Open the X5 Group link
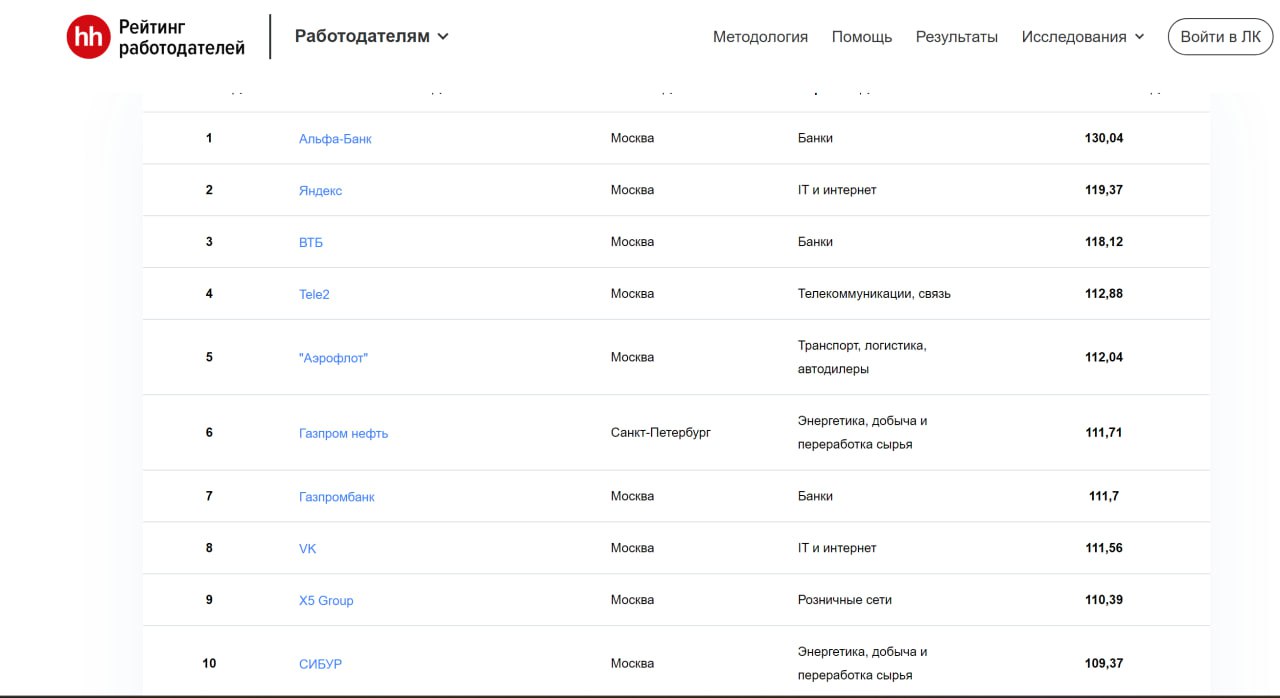The image size is (1280, 698). point(326,599)
